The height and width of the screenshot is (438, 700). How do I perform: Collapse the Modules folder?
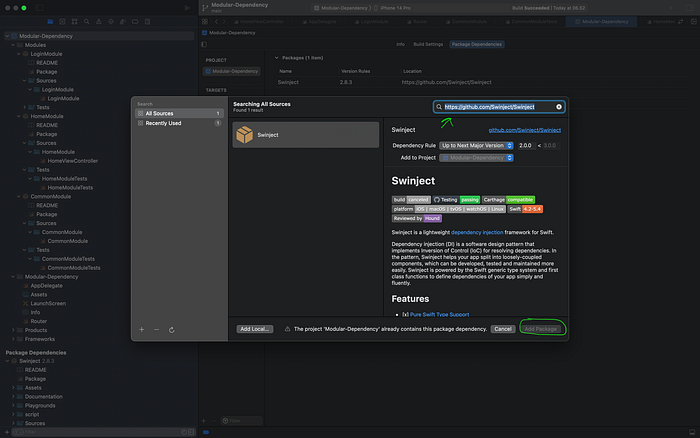[13, 45]
